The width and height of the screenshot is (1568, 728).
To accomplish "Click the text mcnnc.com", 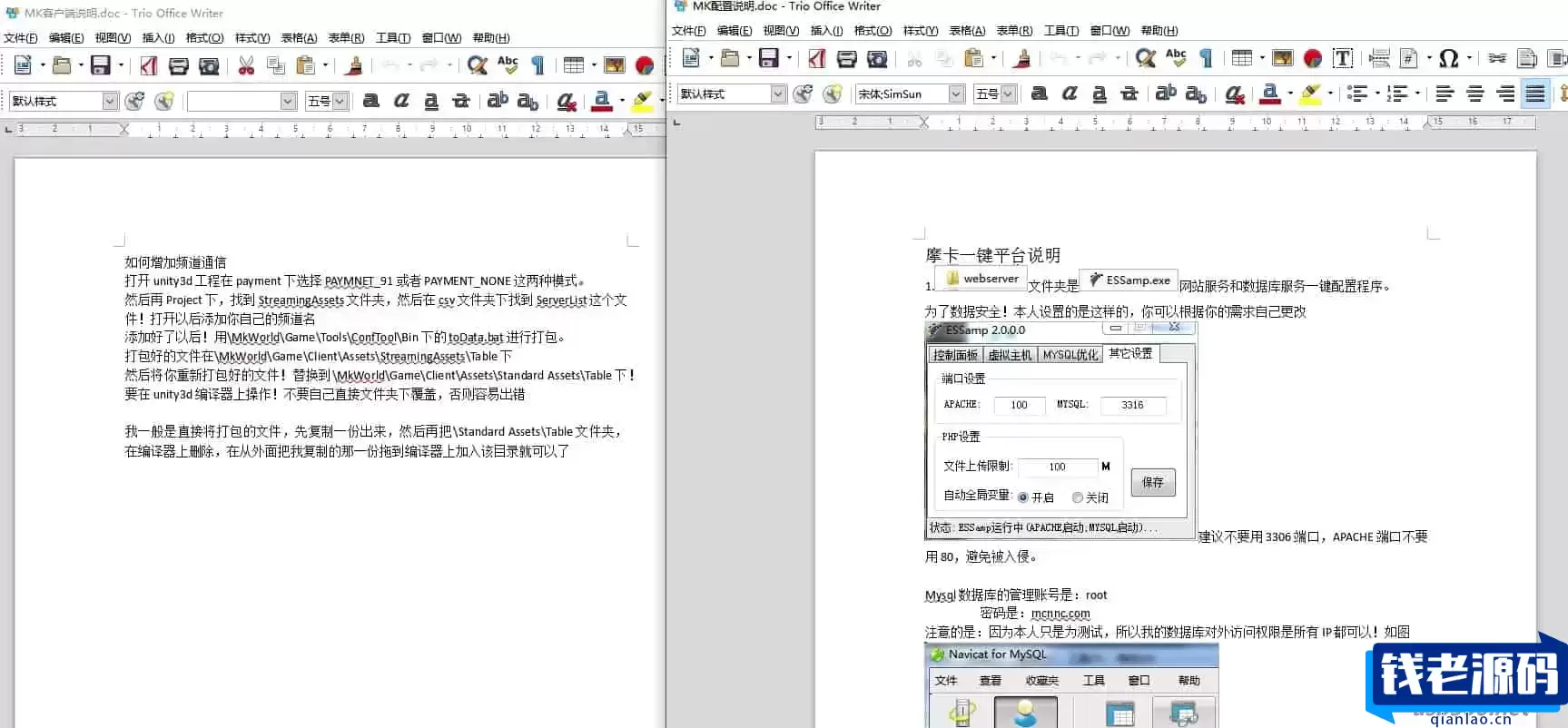I will [1060, 614].
